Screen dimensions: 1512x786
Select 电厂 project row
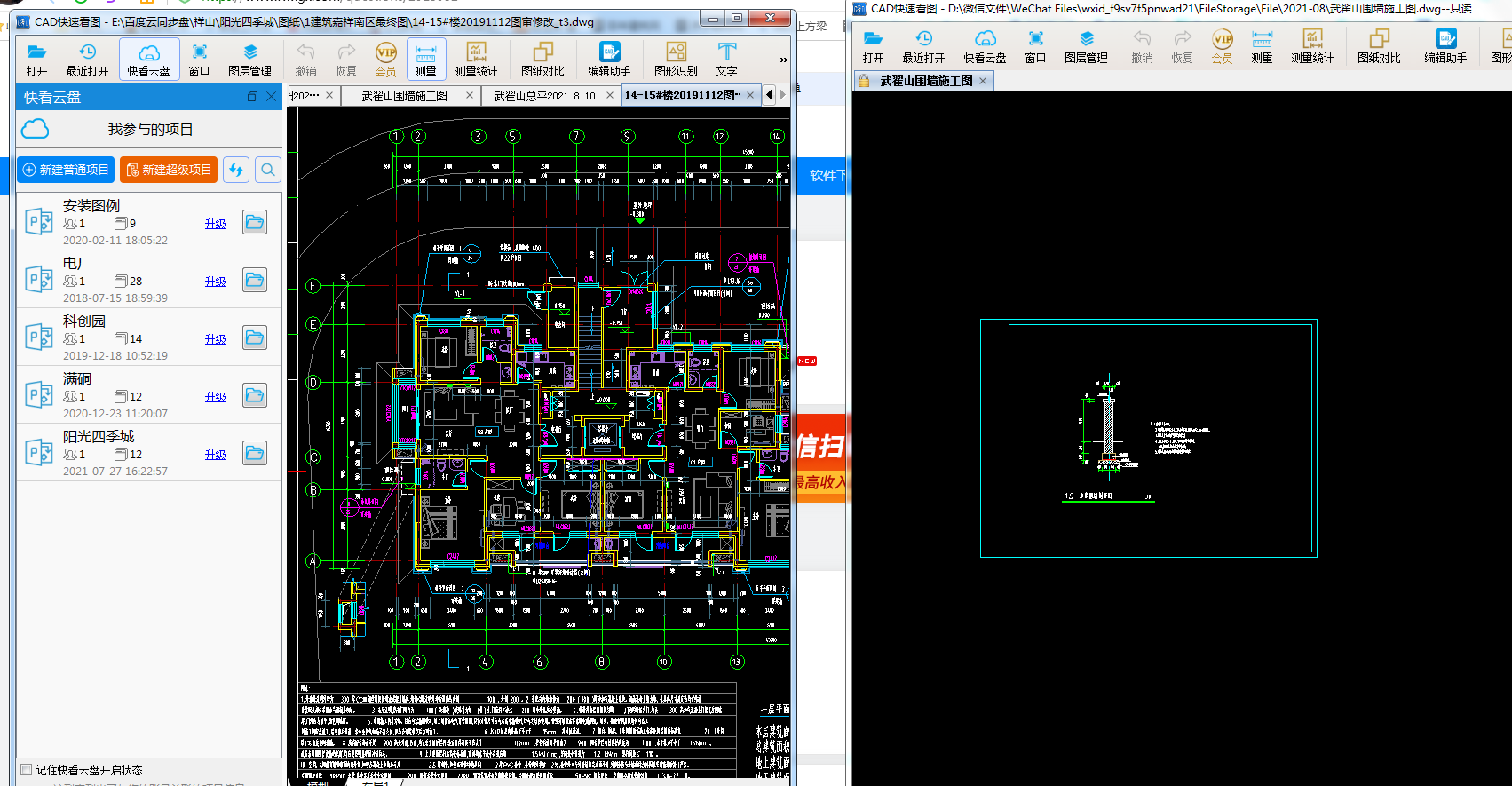pos(149,280)
